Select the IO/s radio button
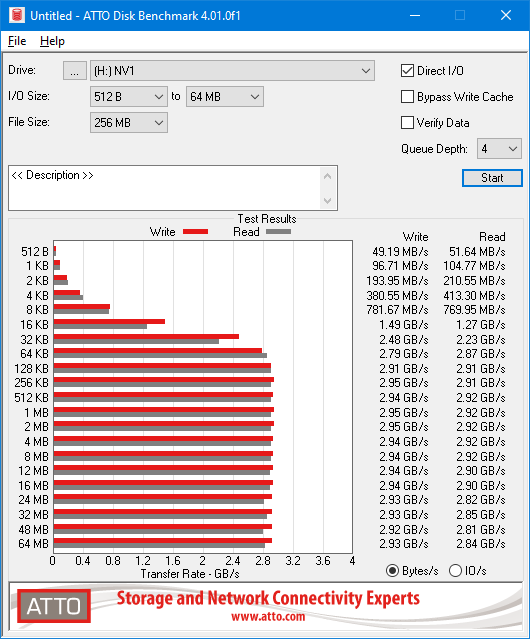The image size is (530, 639). tap(455, 571)
